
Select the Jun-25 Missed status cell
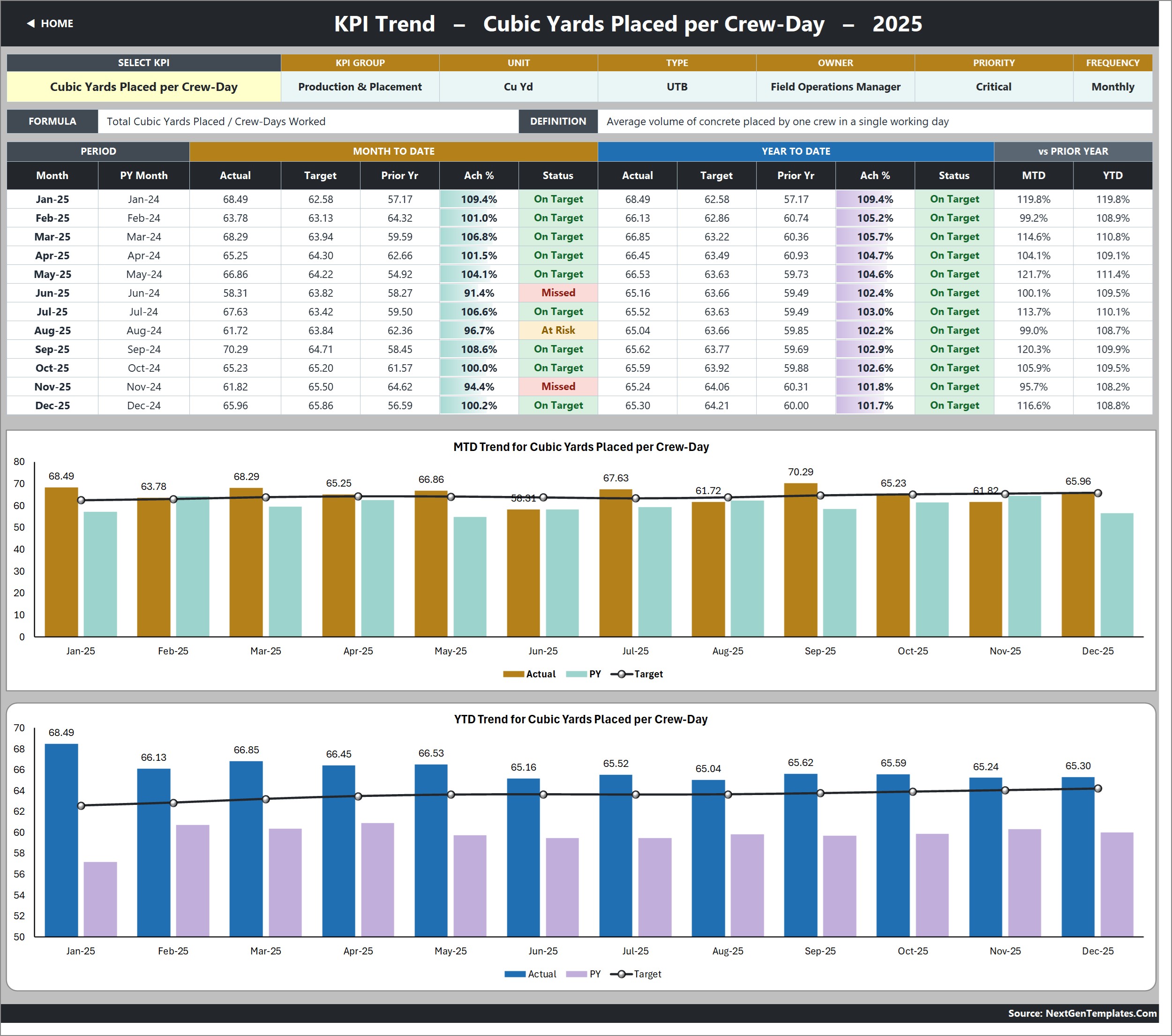(x=558, y=293)
